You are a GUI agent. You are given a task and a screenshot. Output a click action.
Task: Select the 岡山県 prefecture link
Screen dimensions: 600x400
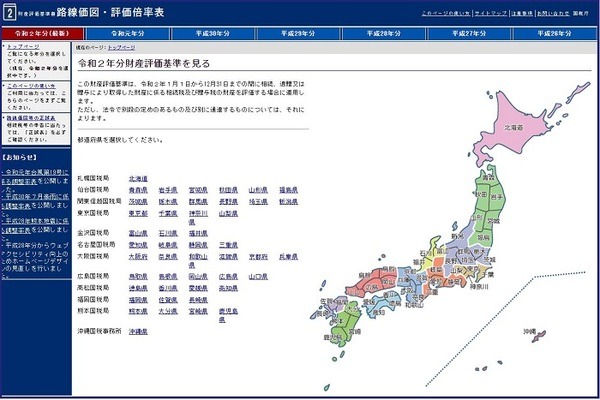pos(198,276)
